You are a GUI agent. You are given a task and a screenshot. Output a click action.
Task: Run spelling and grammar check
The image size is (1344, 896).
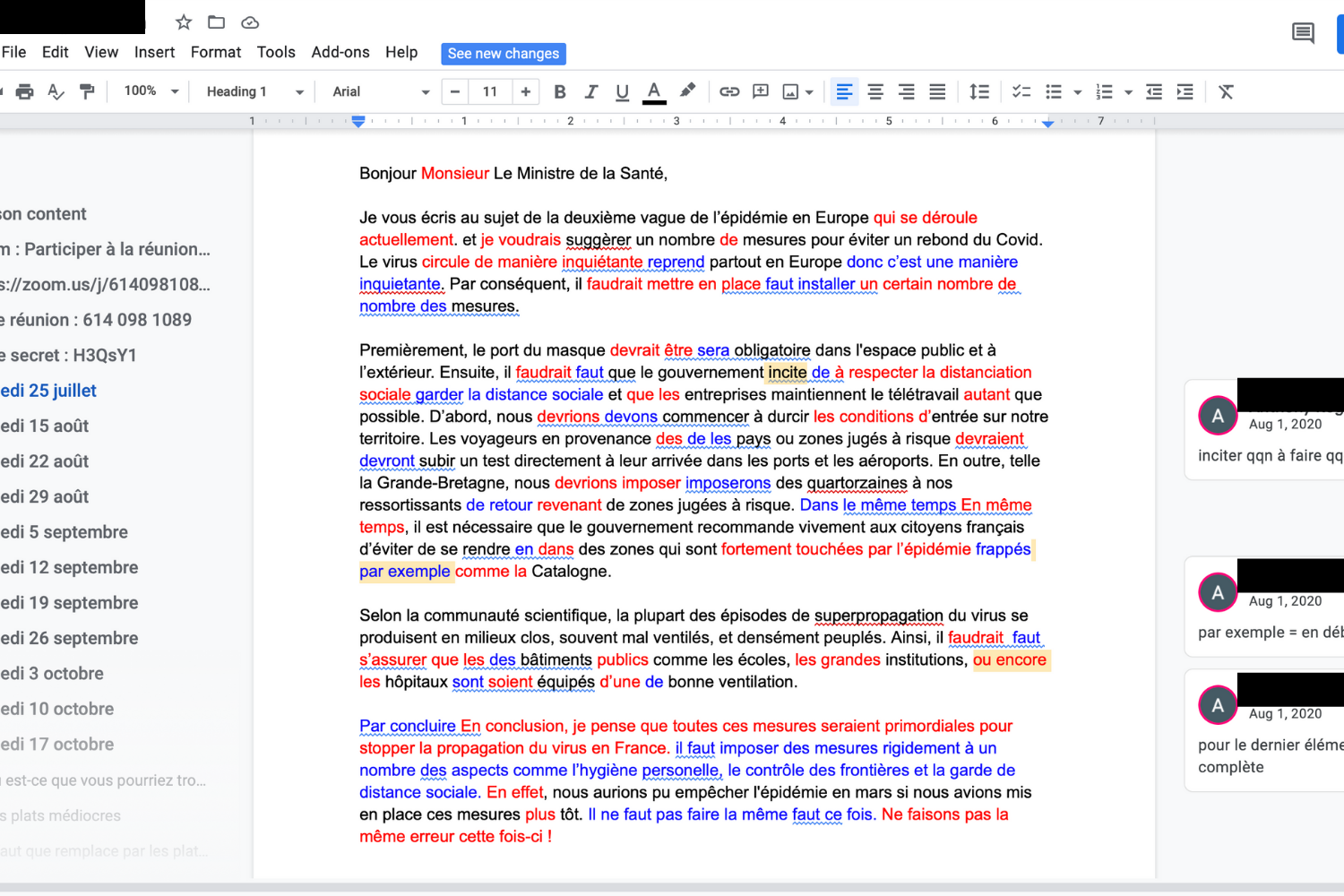(56, 91)
